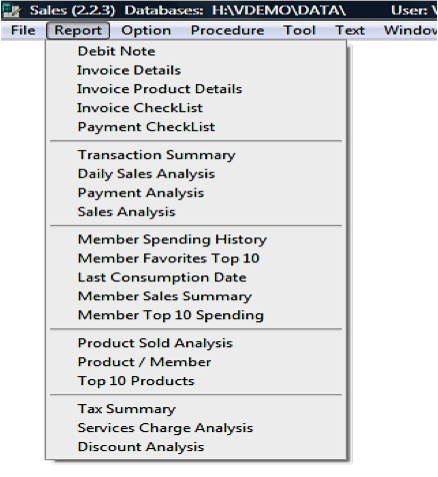This screenshot has width=438, height=477.
Task: Open Payment CheckList report
Action: pos(196,127)
